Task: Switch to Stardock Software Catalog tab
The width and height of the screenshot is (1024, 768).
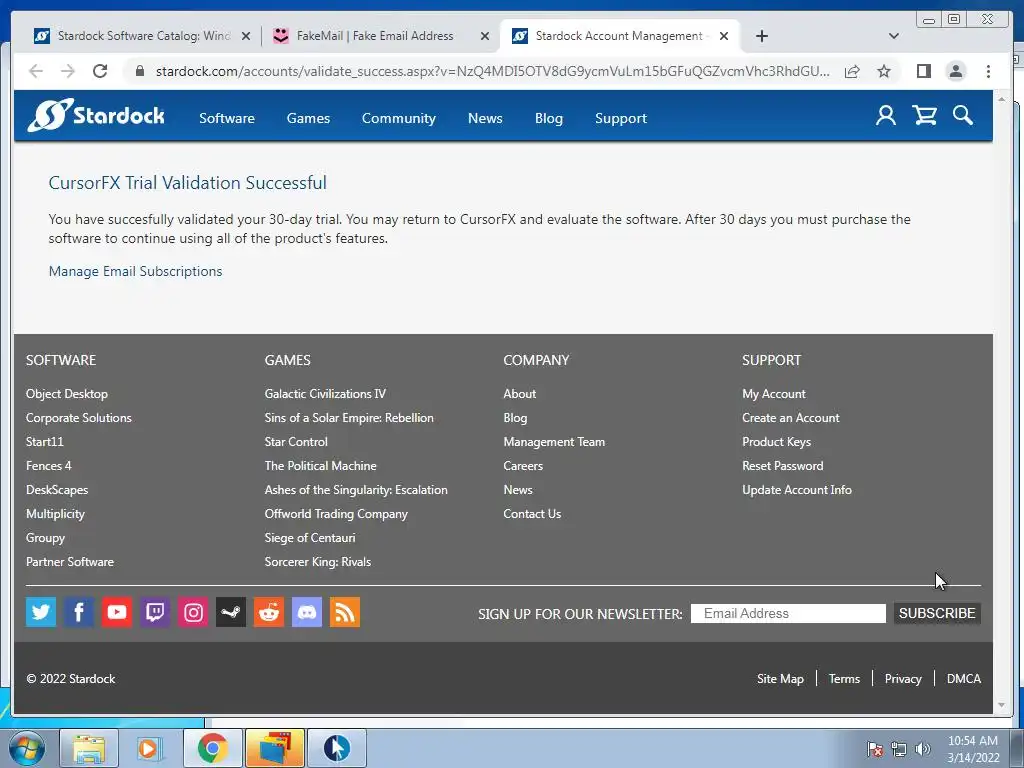Action: [x=144, y=36]
